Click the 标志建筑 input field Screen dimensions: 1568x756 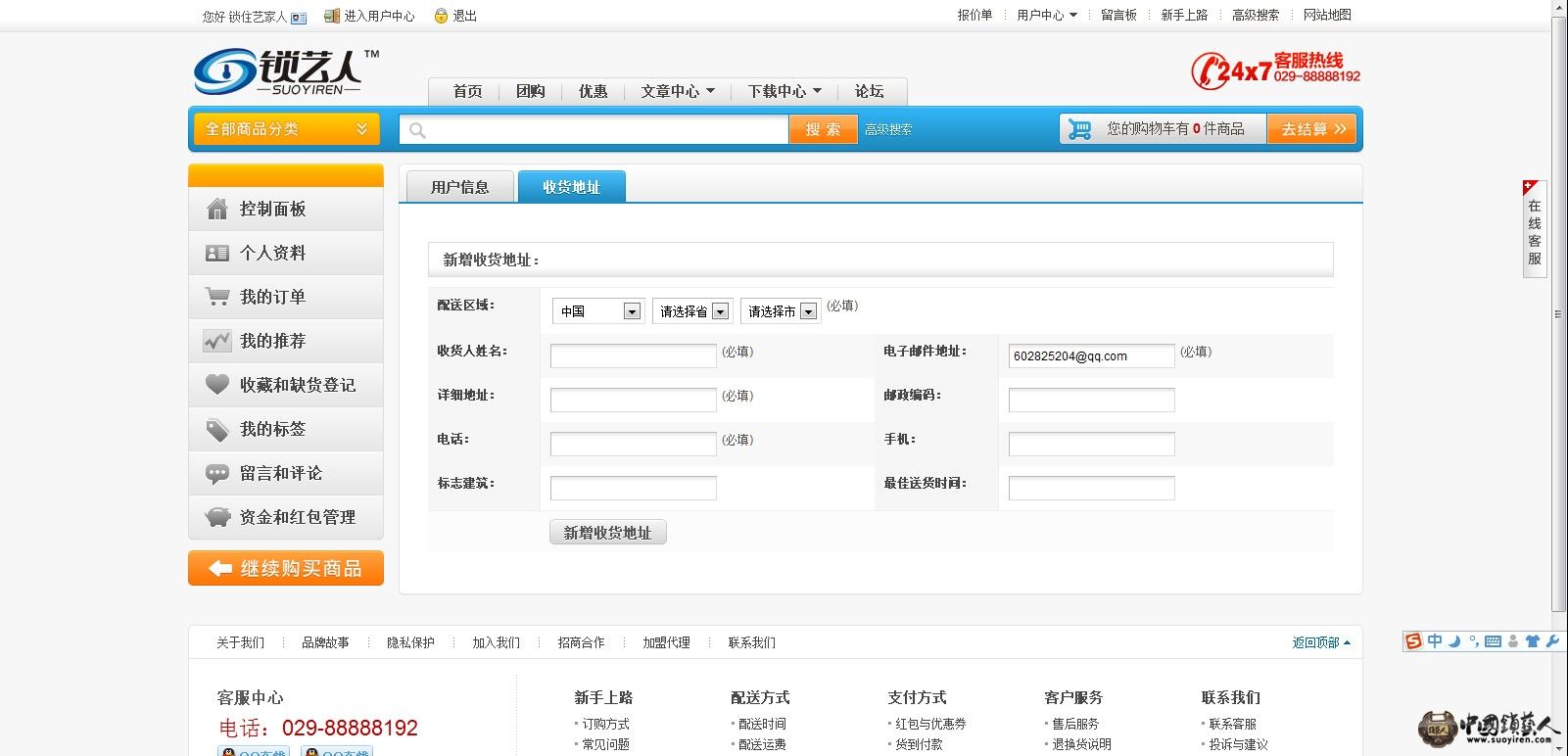coord(634,488)
